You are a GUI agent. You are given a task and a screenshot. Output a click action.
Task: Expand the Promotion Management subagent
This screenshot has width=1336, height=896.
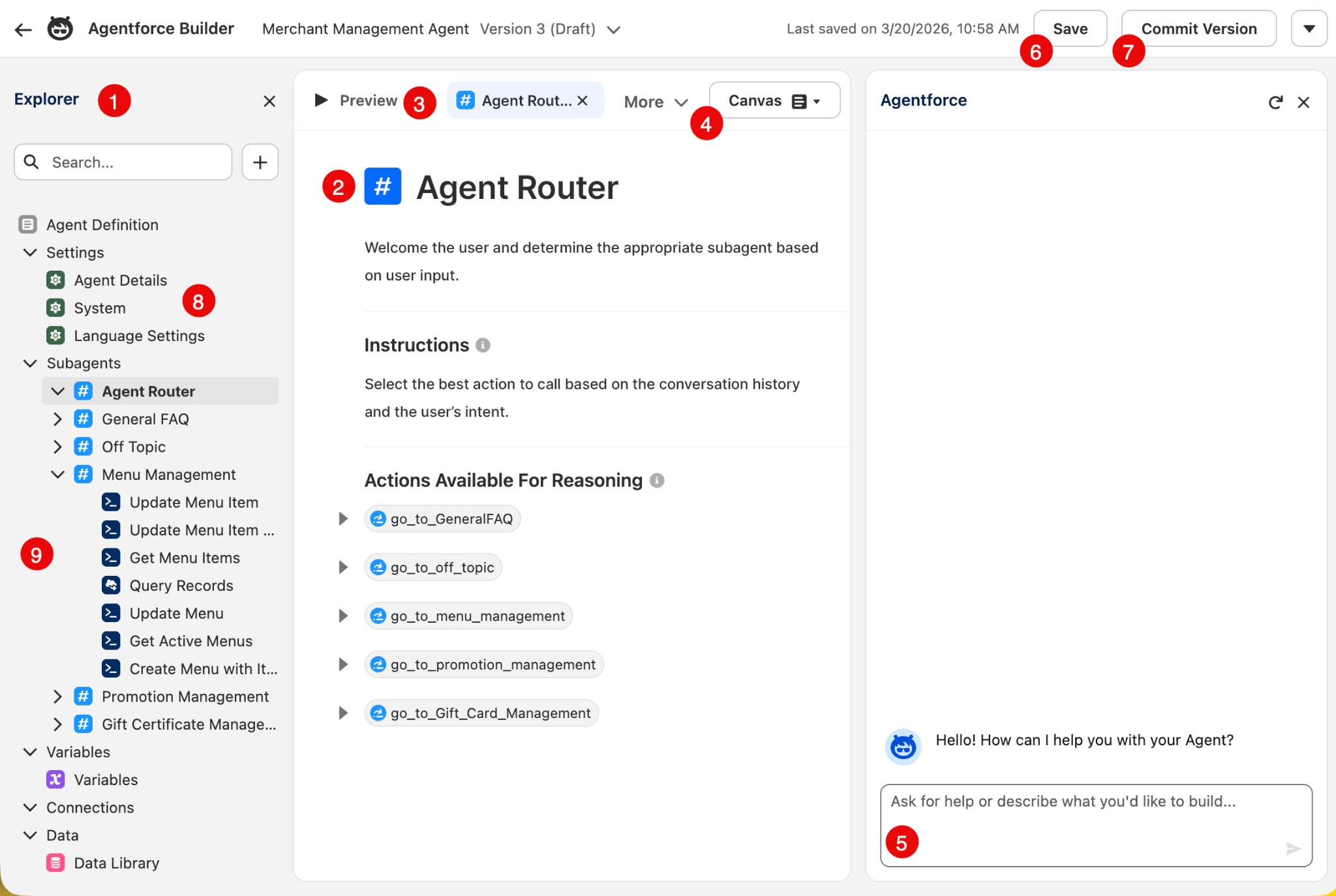pos(58,696)
